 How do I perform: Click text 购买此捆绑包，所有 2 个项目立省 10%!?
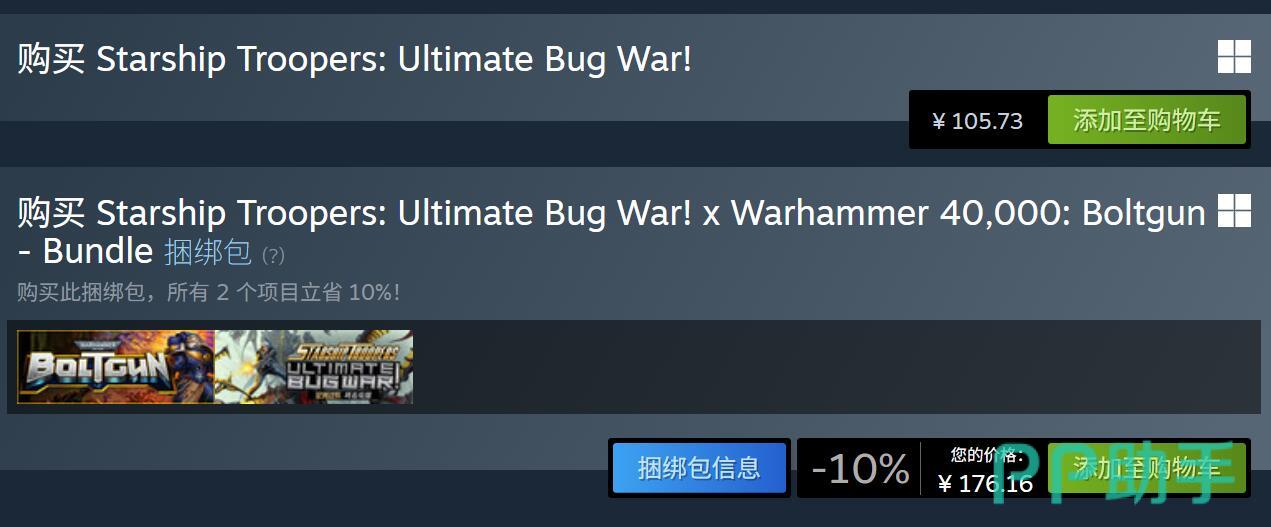208,293
